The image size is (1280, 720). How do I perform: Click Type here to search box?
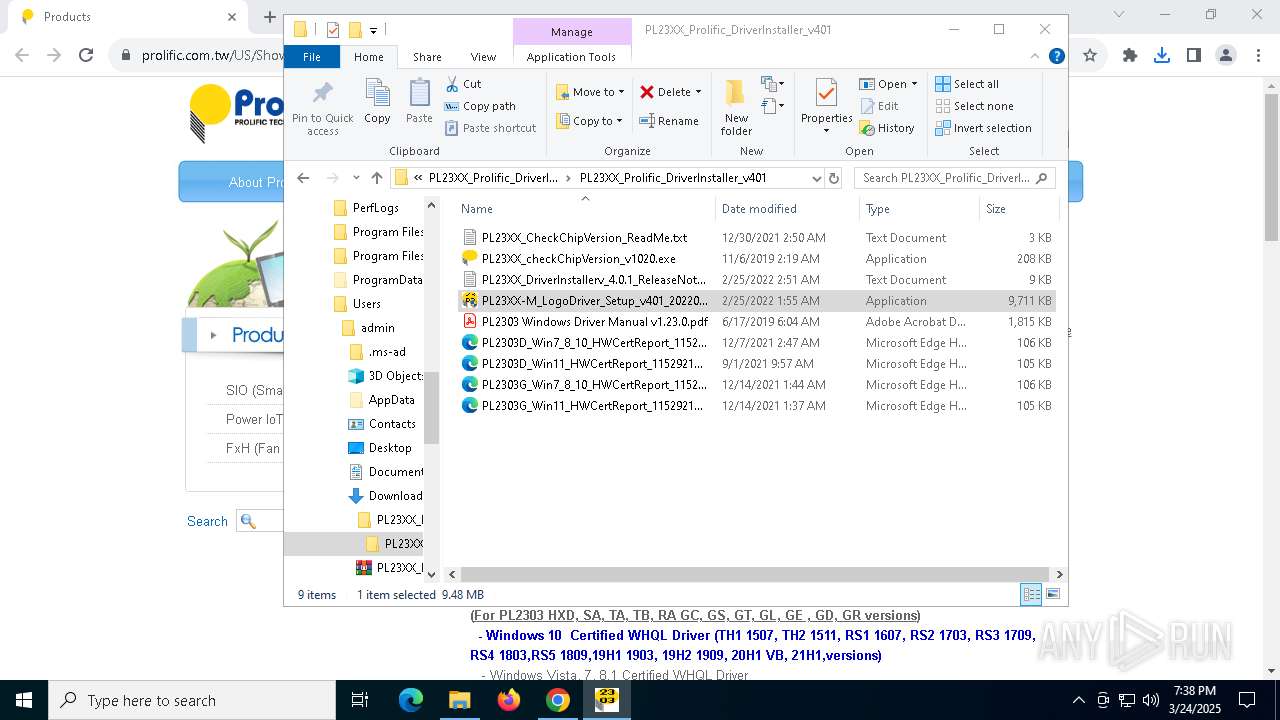coord(192,700)
